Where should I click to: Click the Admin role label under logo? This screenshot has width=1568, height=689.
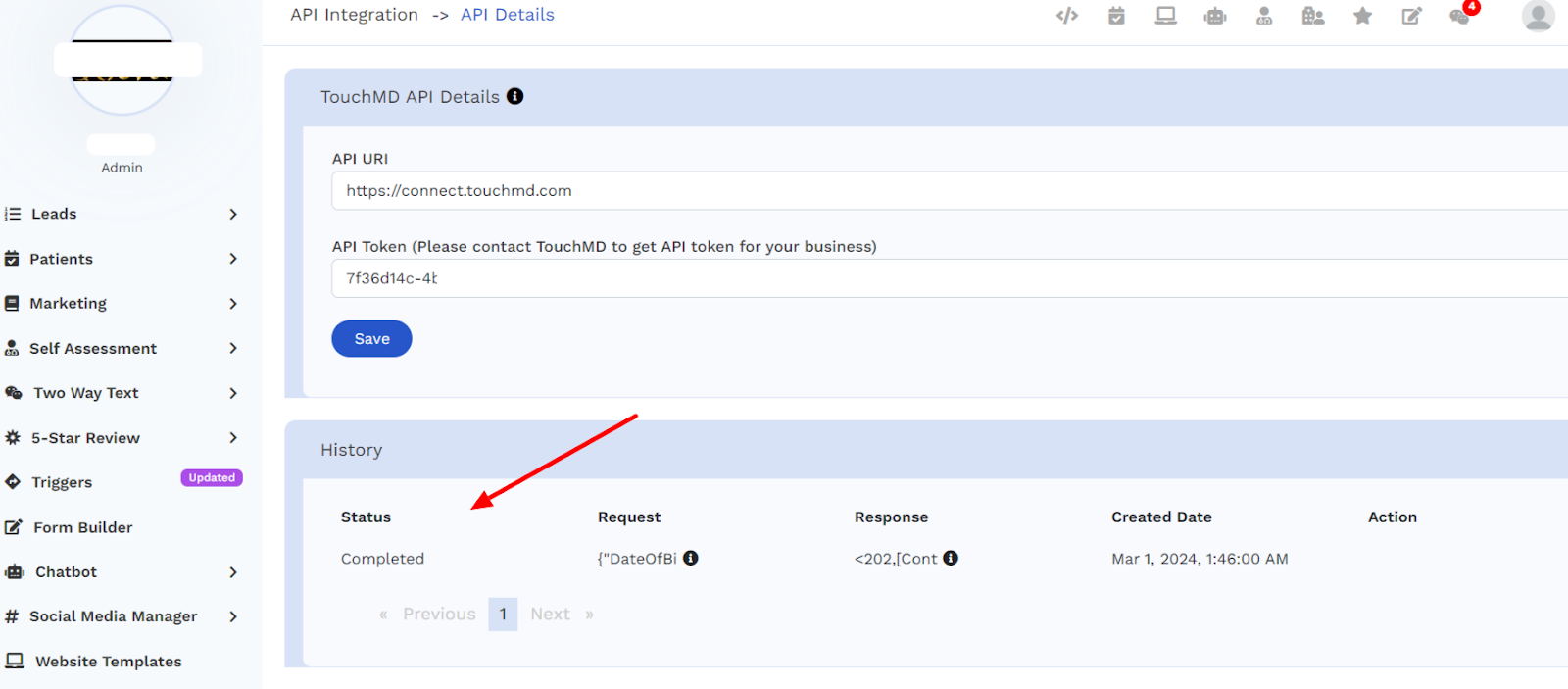point(122,168)
